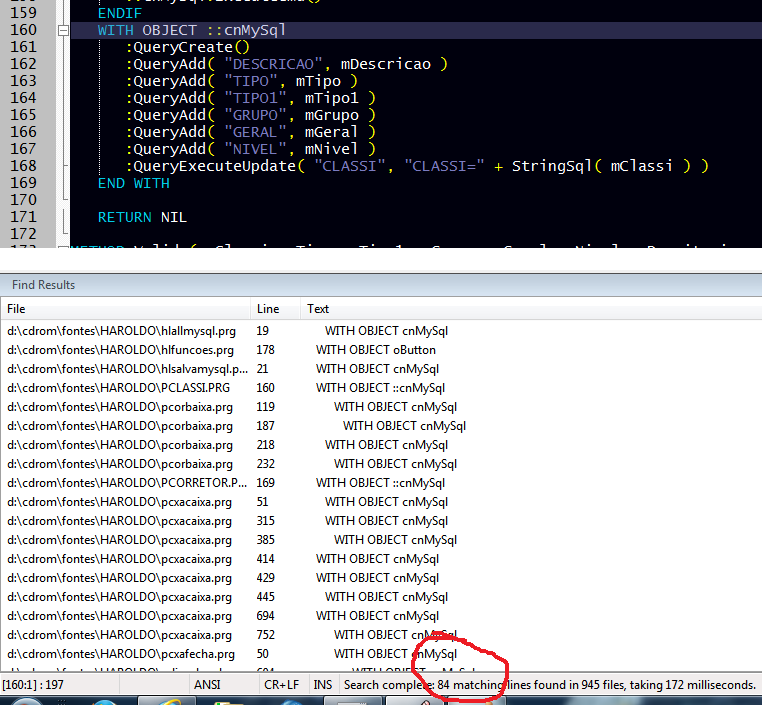Jump to pcorbaixa.prg line 232 match
This screenshot has width=762, height=705.
pos(120,464)
